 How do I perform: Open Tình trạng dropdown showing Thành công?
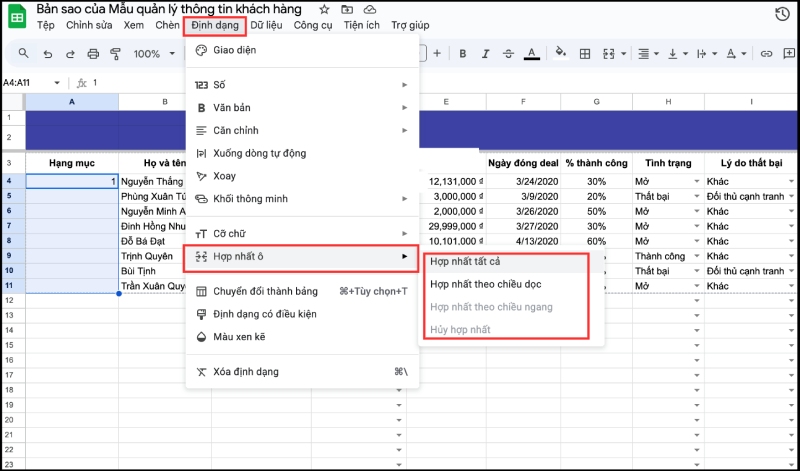pyautogui.click(x=697, y=256)
